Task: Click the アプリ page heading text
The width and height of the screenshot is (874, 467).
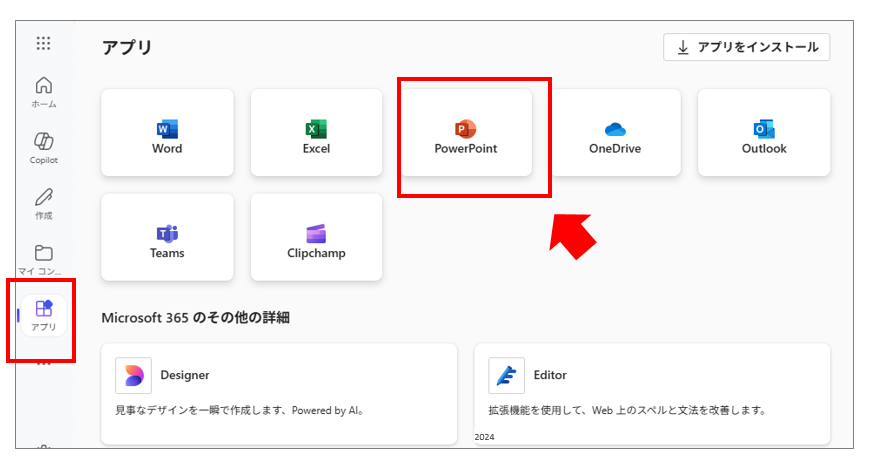Action: coord(127,47)
